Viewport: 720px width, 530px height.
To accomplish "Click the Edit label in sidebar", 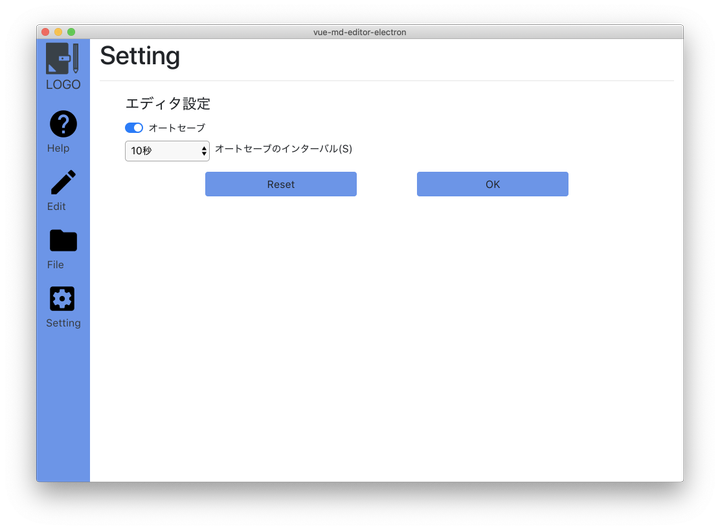I will [56, 207].
